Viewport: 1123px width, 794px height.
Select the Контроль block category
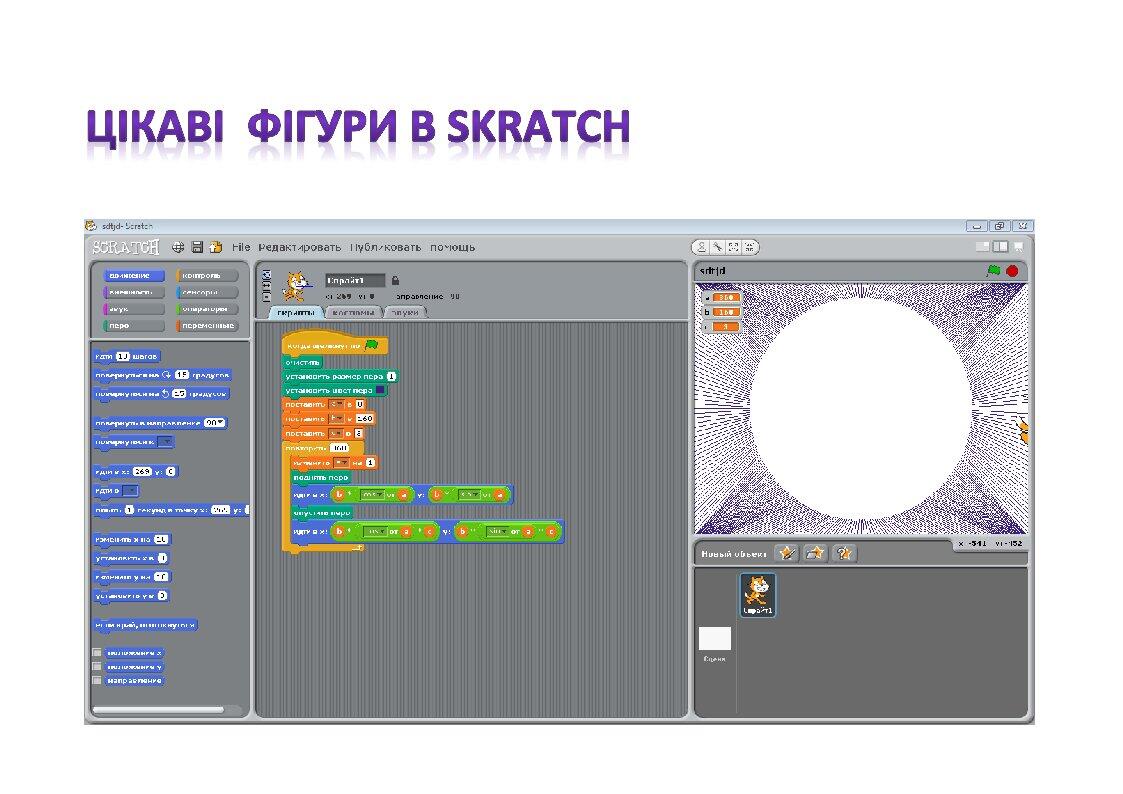[x=206, y=275]
